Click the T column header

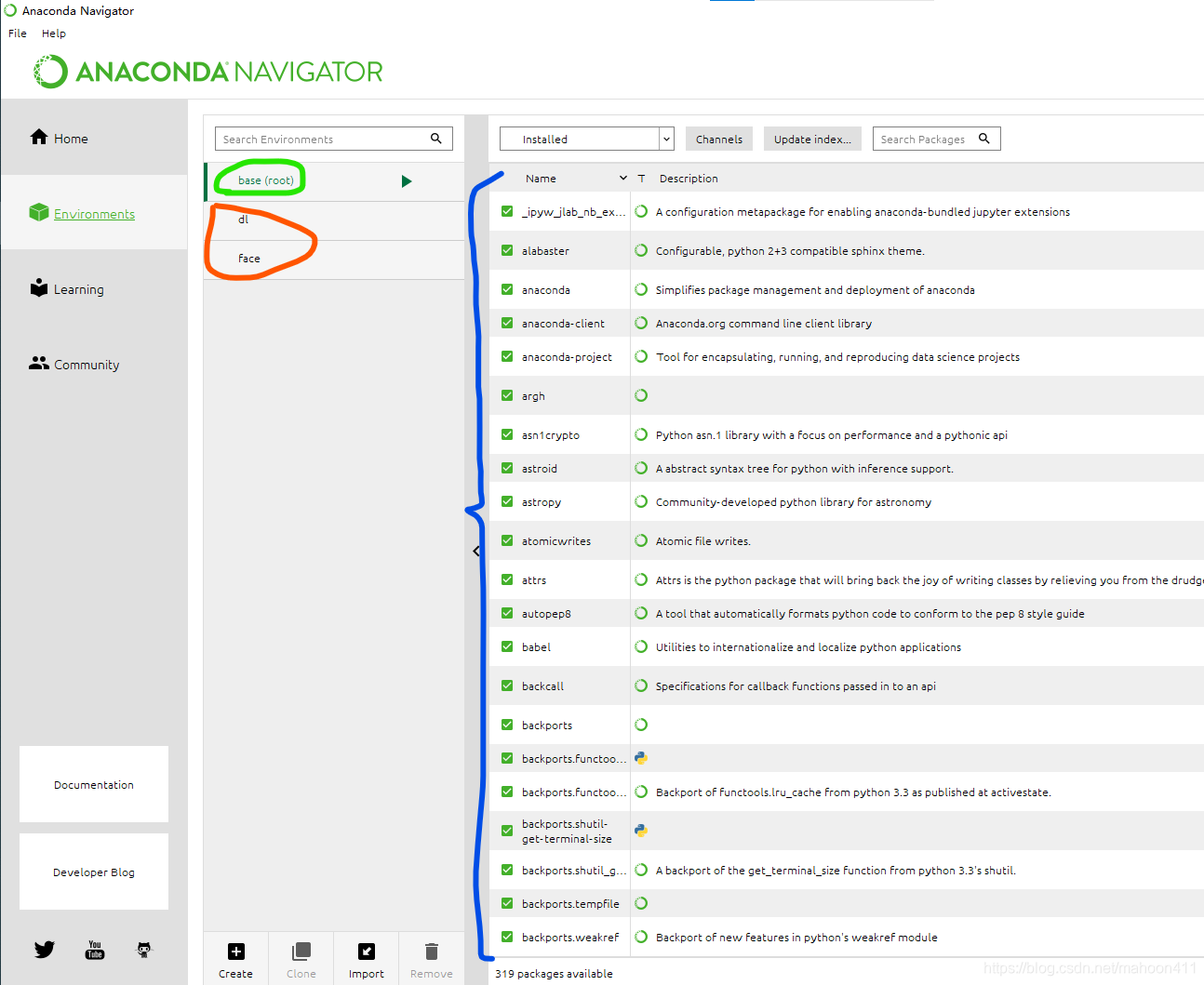(x=641, y=179)
